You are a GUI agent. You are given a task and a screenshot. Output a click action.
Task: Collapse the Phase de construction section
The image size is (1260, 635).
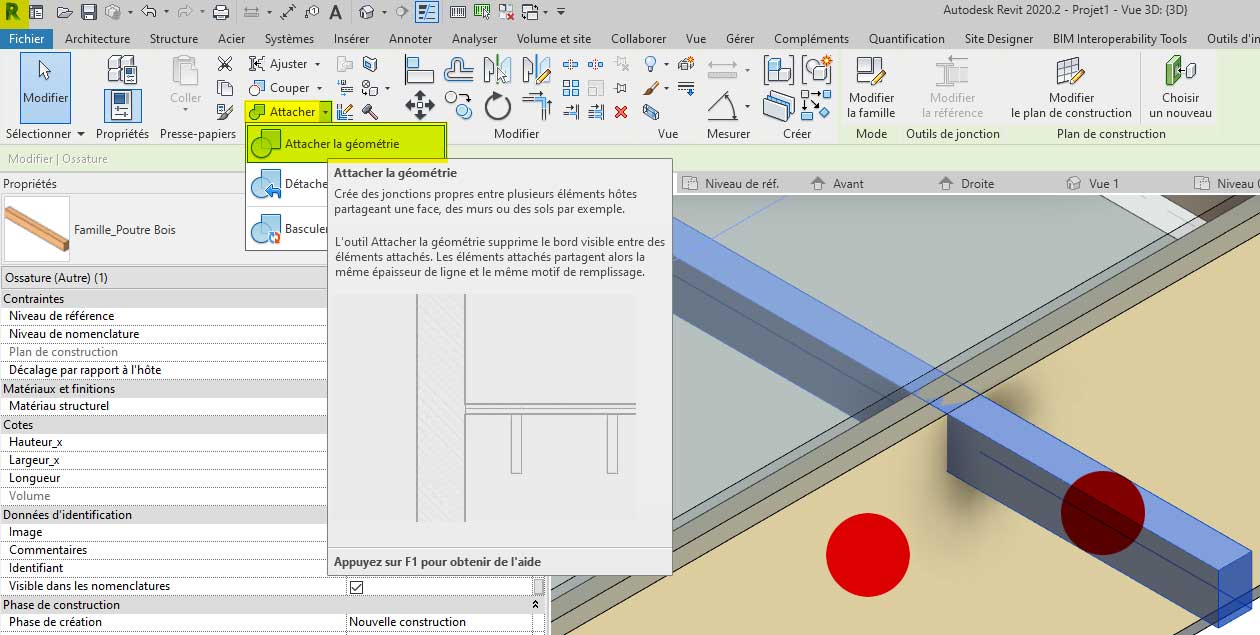pyautogui.click(x=536, y=605)
